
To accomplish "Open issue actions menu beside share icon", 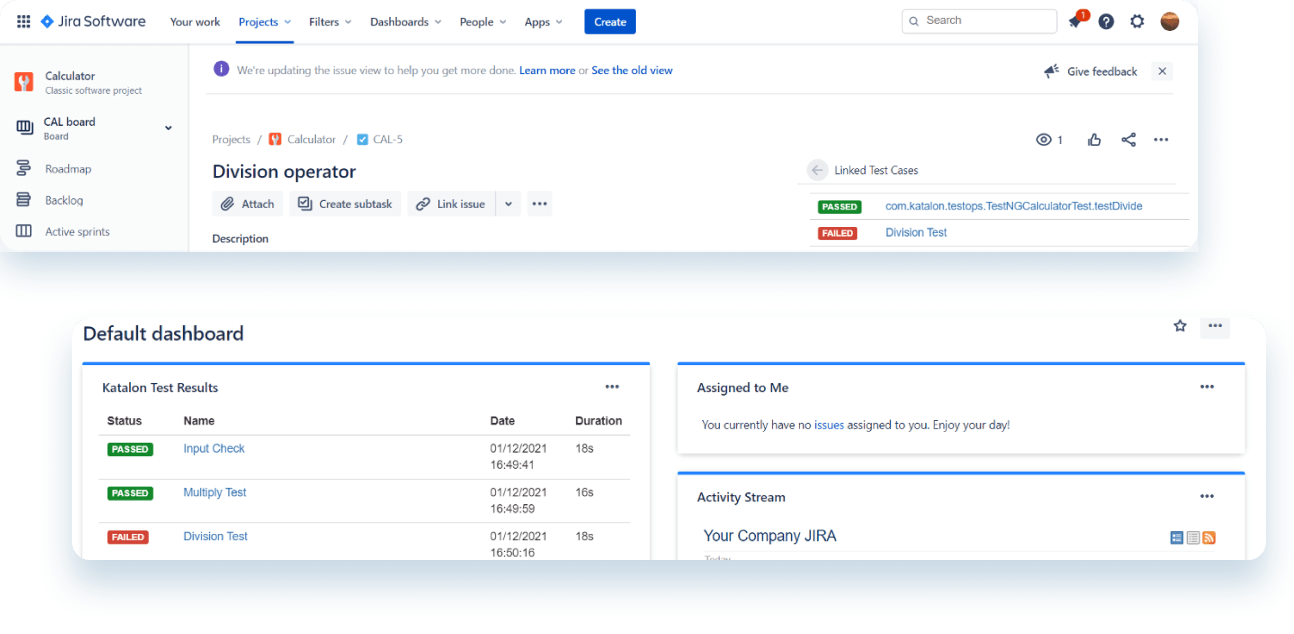I will pyautogui.click(x=1161, y=140).
